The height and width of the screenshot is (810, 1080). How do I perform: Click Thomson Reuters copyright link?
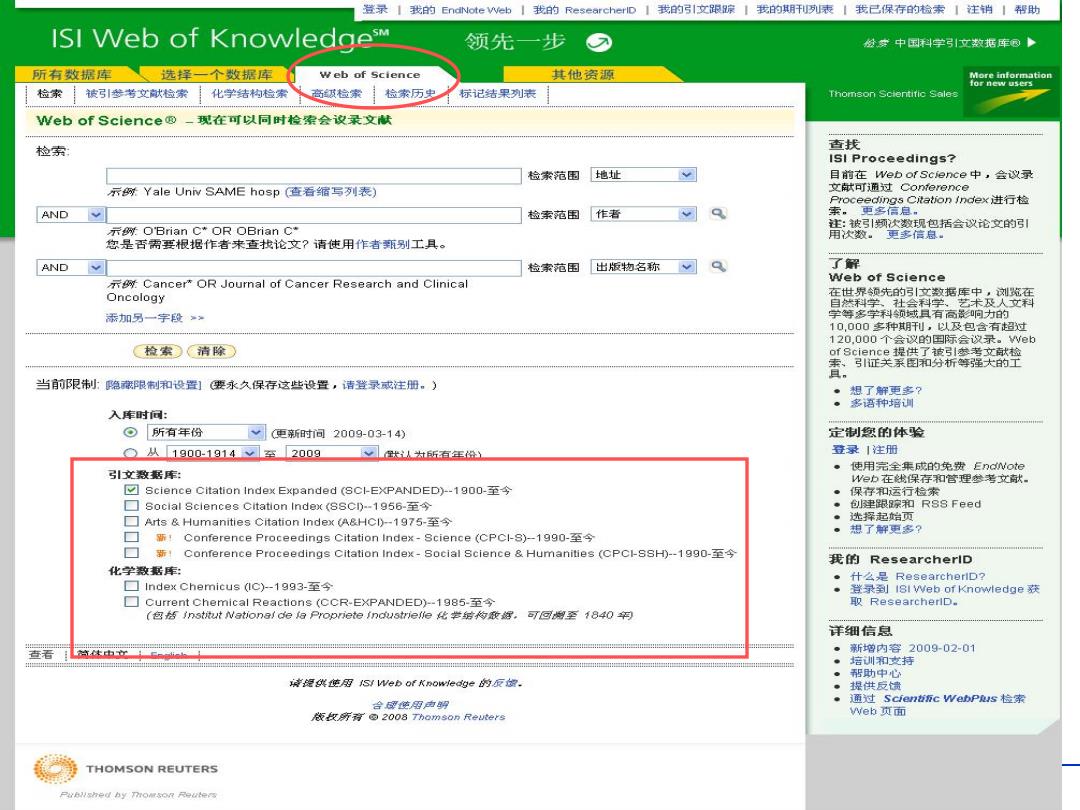[x=458, y=717]
